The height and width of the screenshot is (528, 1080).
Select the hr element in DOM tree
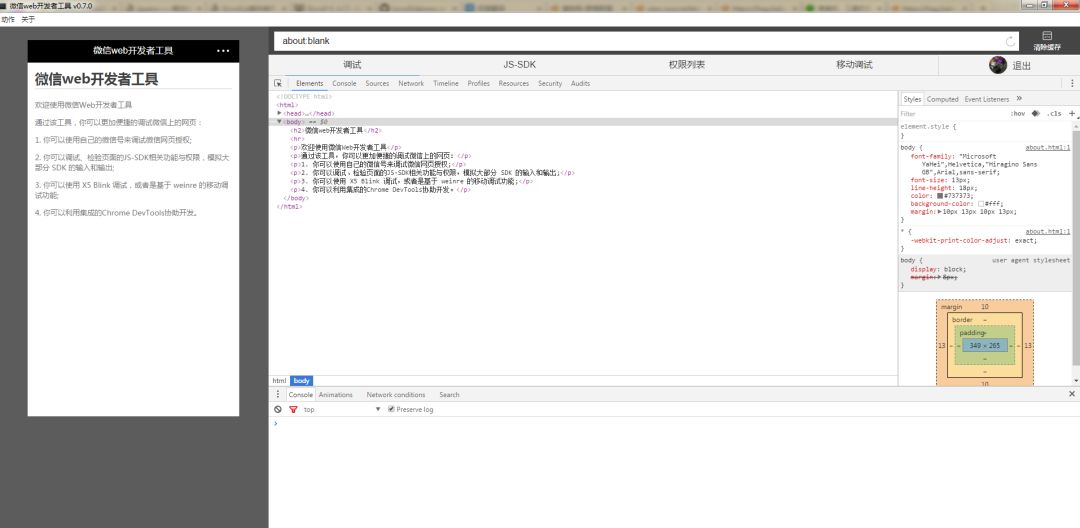(x=298, y=138)
